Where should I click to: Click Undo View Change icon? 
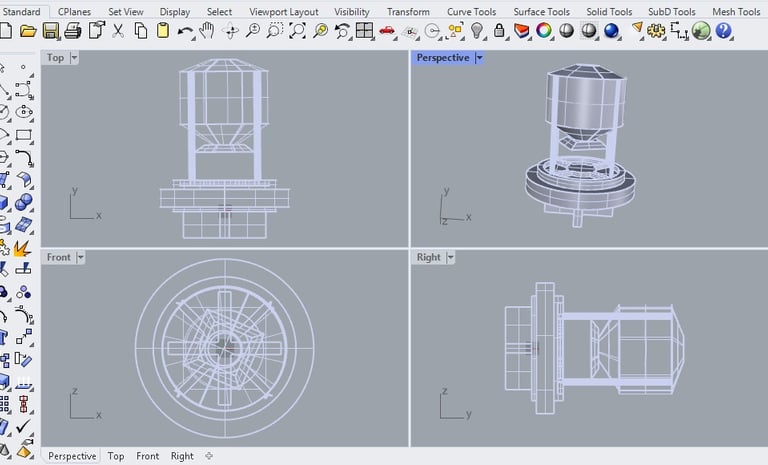(x=342, y=31)
